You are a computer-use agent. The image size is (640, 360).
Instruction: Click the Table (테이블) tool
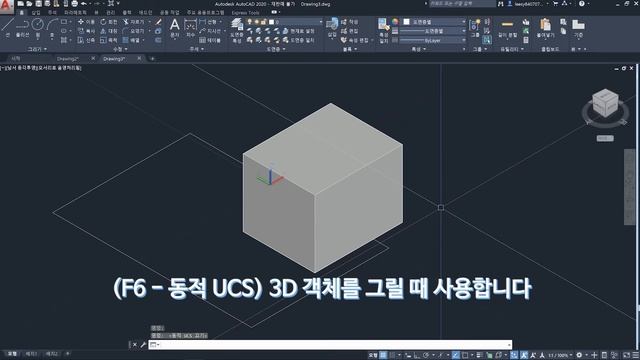pos(210,40)
